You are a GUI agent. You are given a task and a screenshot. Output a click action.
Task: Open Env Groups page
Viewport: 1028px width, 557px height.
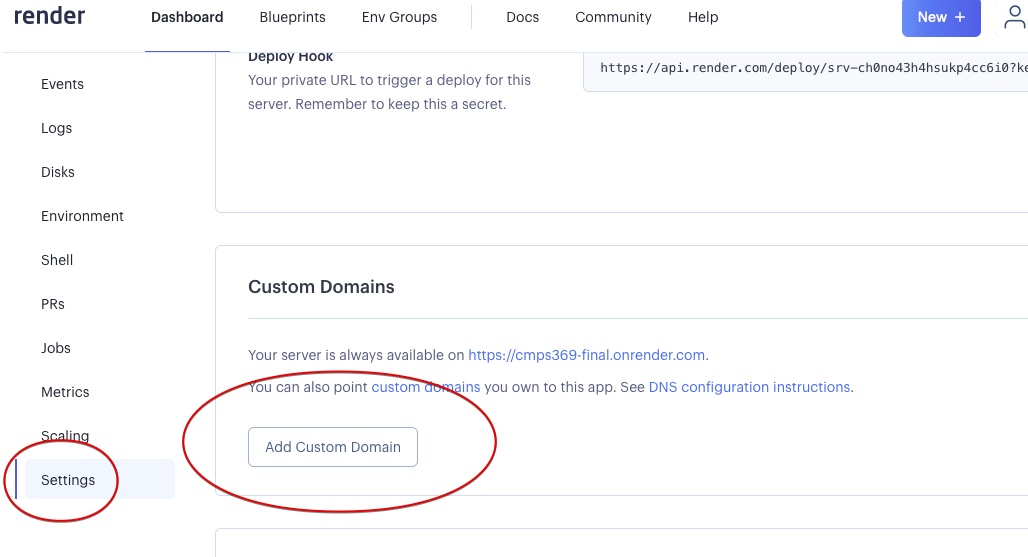click(x=399, y=17)
